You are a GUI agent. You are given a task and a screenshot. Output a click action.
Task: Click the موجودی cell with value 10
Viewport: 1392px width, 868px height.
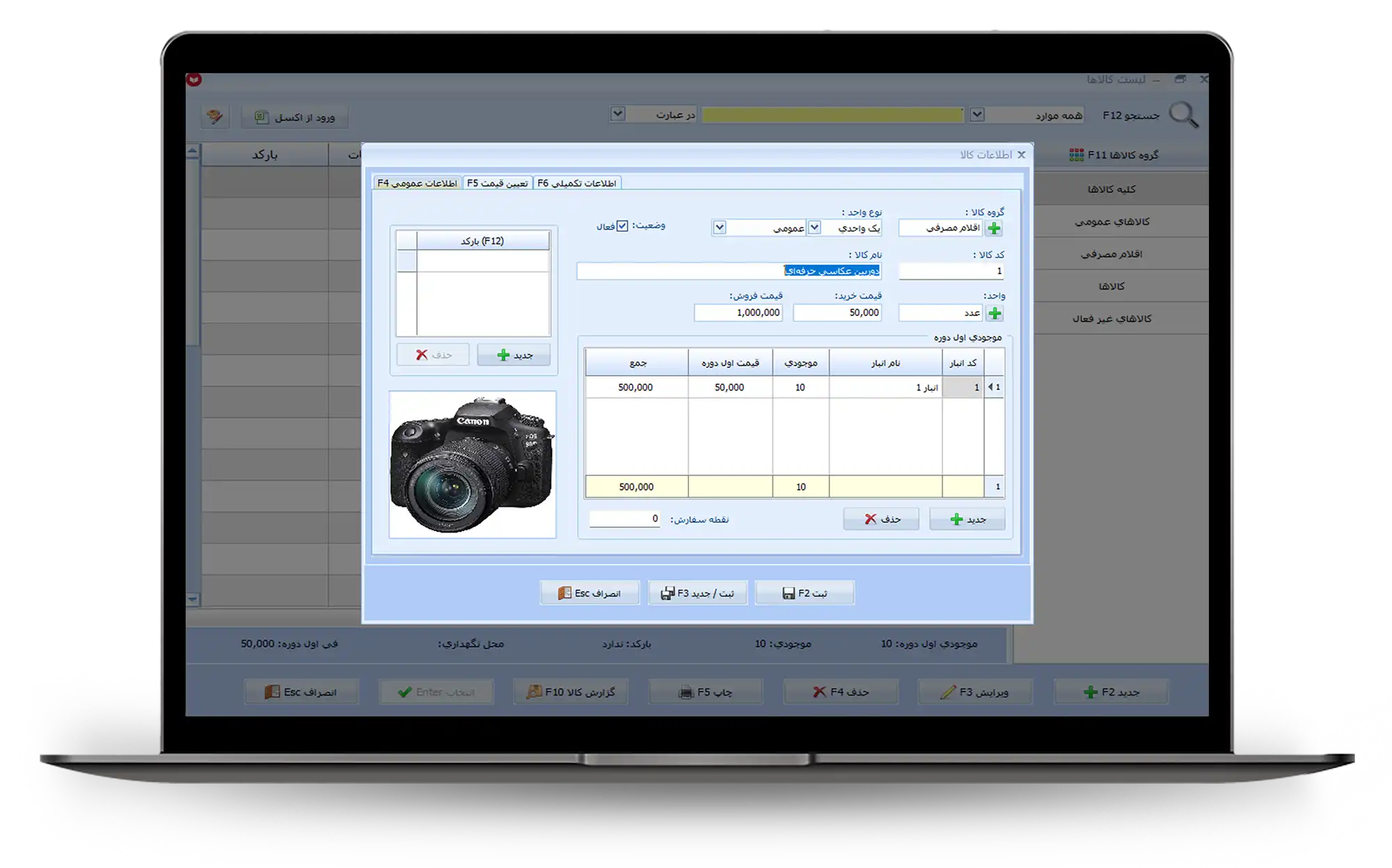click(x=800, y=387)
